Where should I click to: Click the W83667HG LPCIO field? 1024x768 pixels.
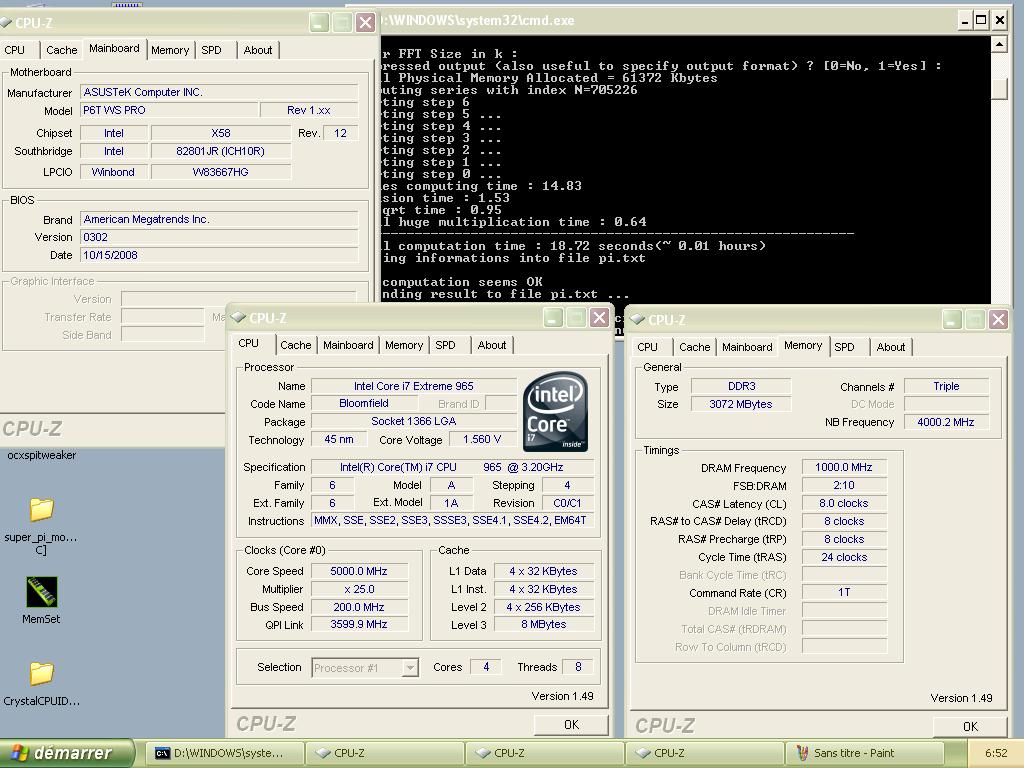click(x=220, y=172)
